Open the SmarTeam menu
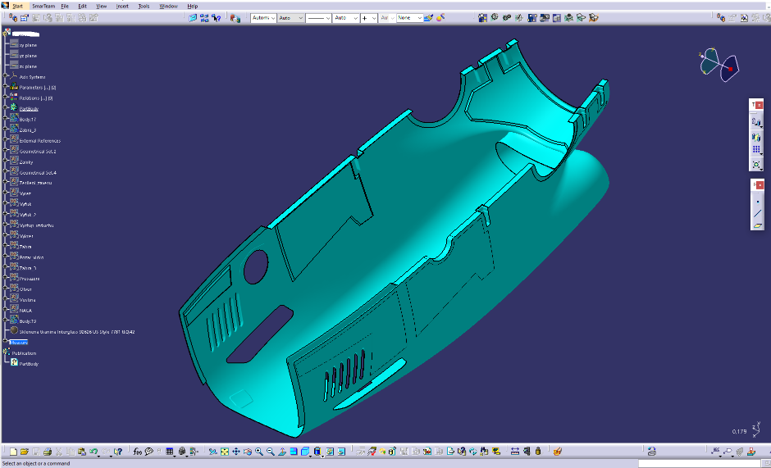 point(44,6)
